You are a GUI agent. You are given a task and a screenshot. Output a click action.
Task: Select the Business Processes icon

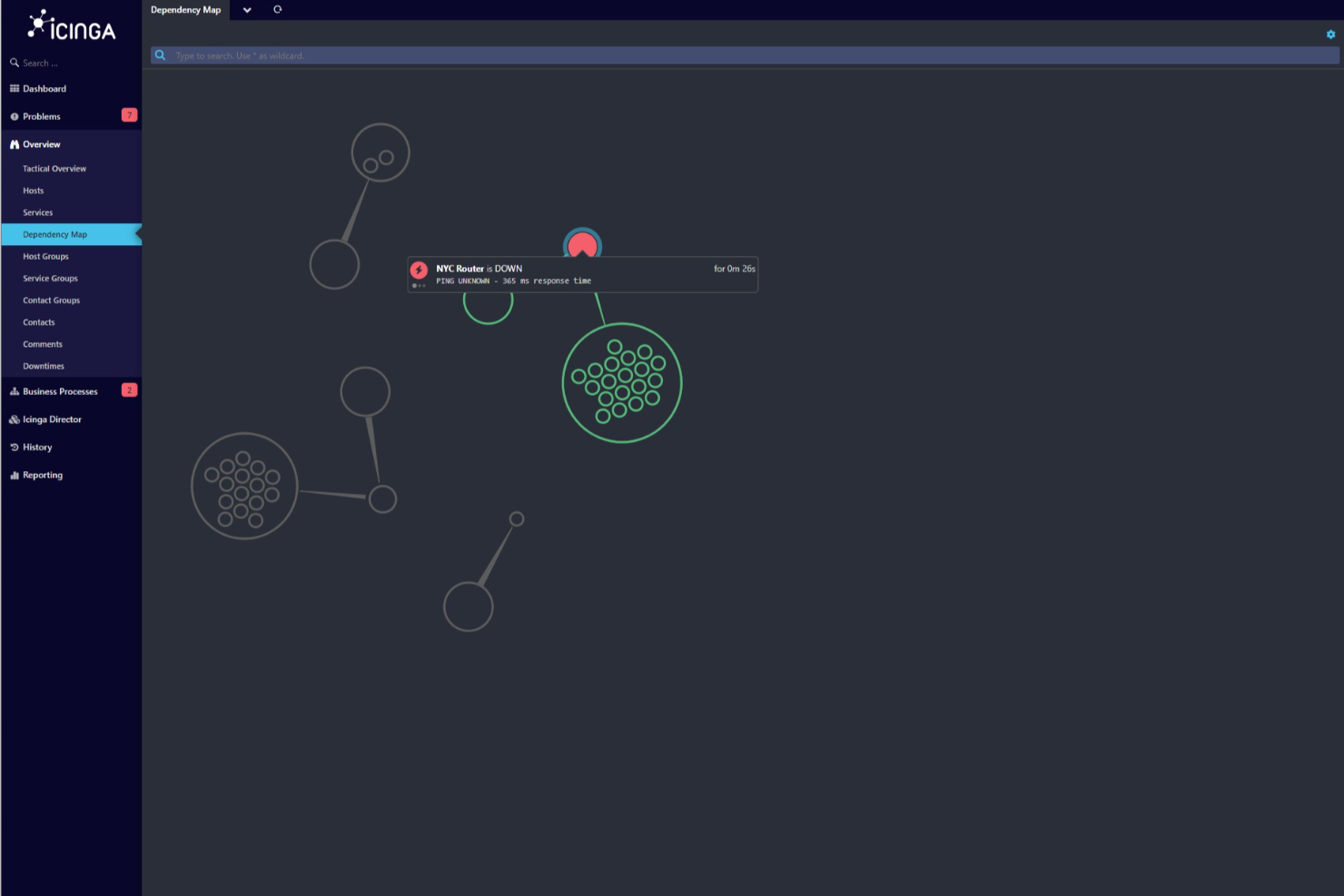13,390
